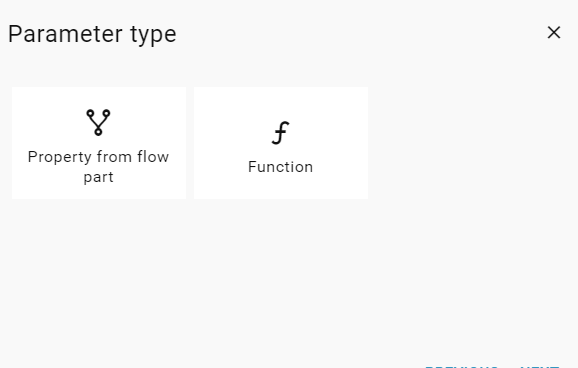The image size is (578, 368).
Task: Choose flow part property as parameter type
Action: (x=99, y=143)
